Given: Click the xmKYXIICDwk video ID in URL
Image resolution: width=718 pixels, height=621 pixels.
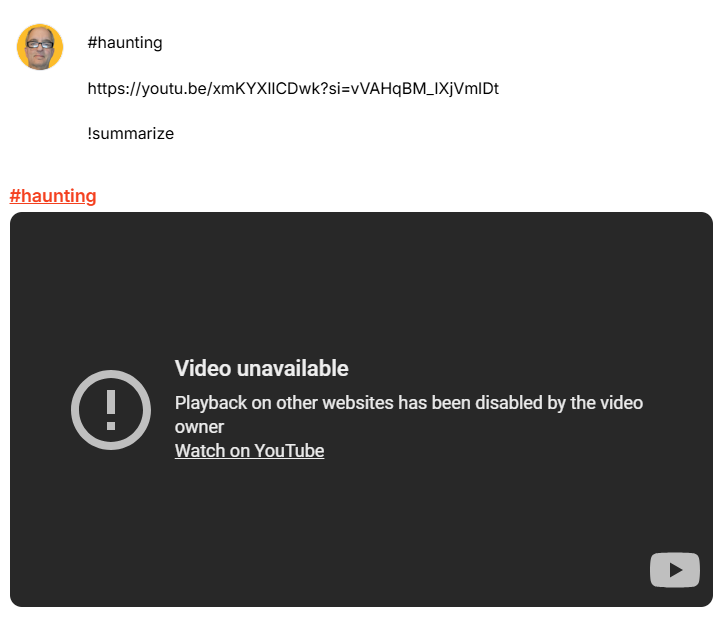Looking at the screenshot, I should [268, 88].
